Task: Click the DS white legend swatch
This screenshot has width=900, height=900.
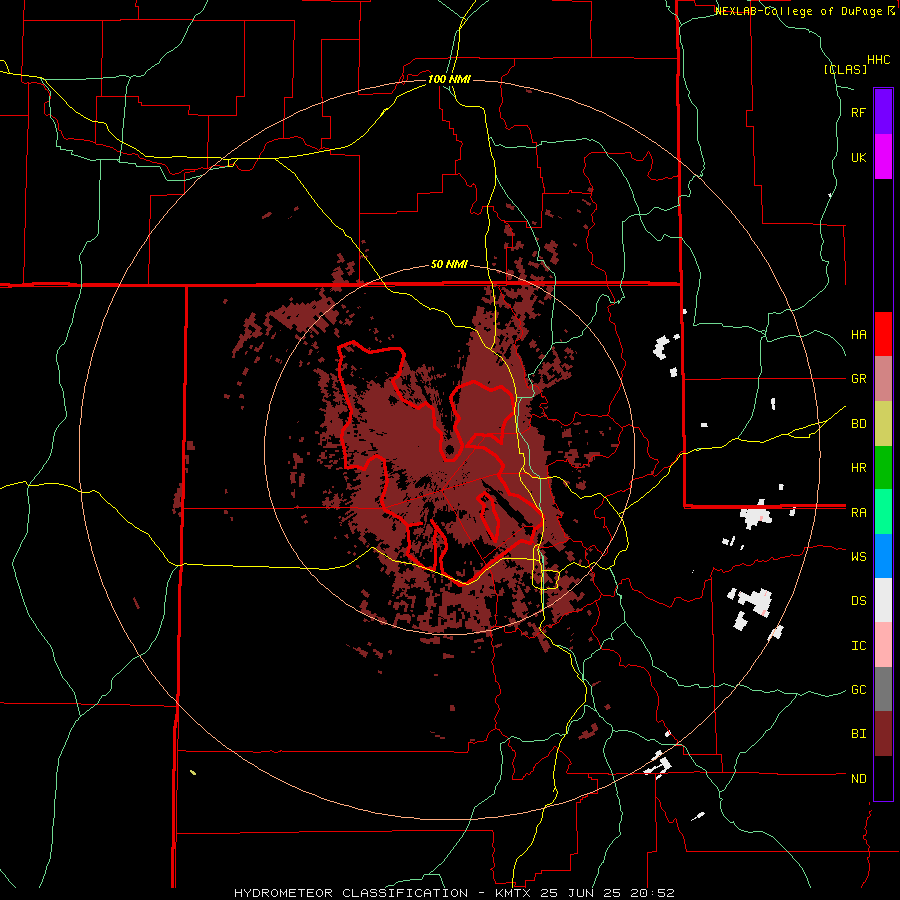Action: (883, 600)
